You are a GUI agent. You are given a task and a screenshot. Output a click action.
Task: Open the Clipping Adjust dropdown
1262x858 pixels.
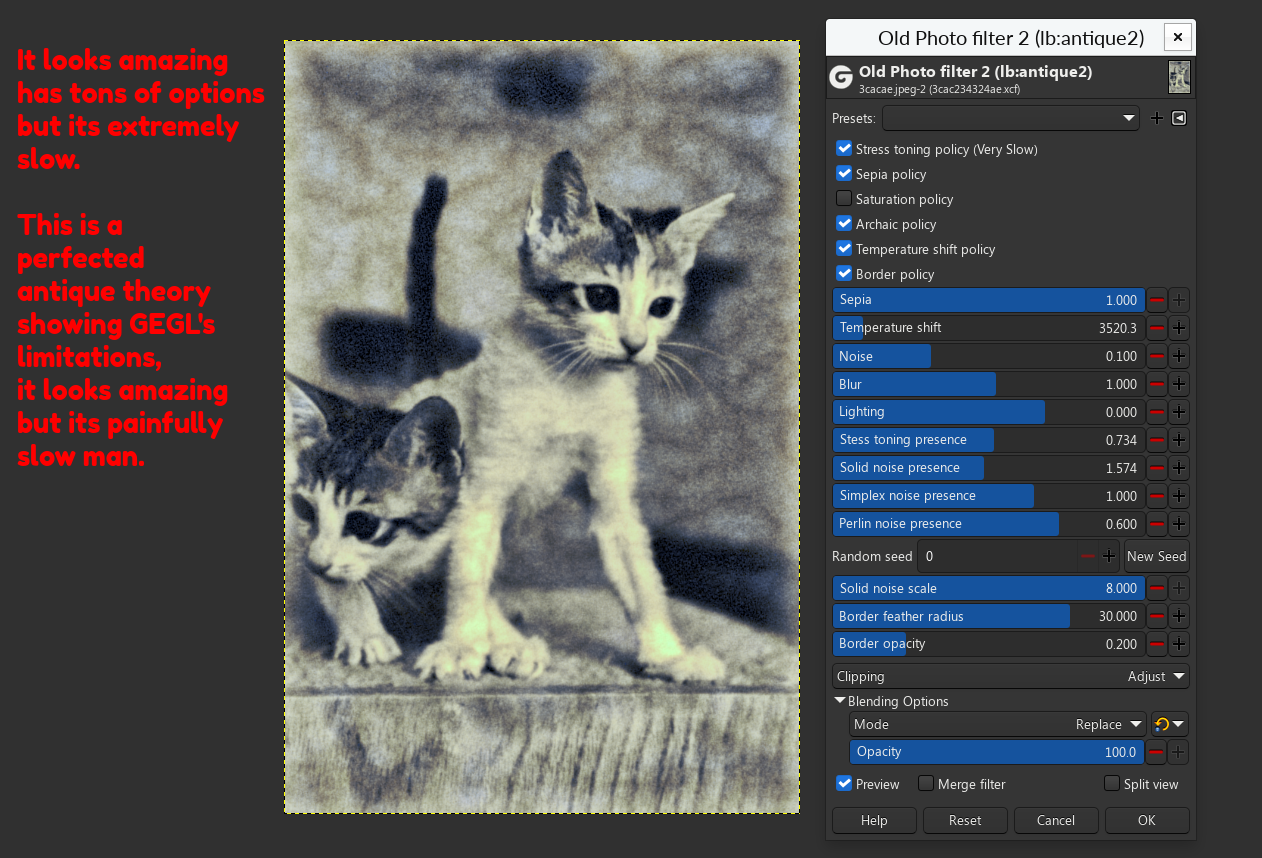coord(1011,676)
